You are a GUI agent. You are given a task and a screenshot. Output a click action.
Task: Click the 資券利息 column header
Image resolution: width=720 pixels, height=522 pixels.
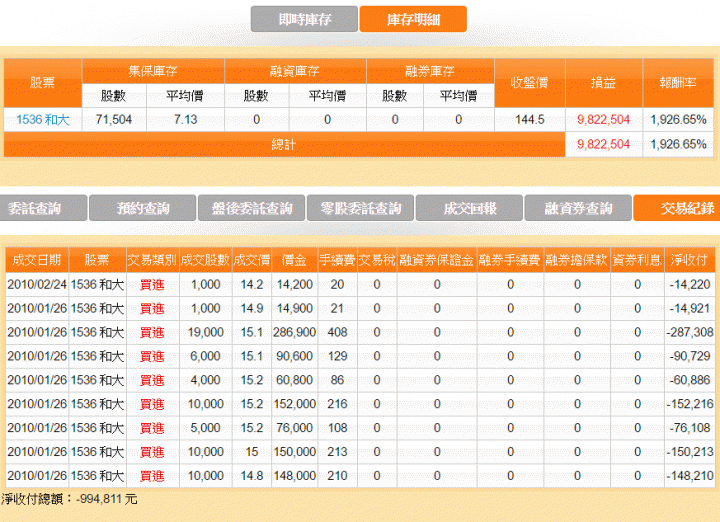tap(637, 260)
